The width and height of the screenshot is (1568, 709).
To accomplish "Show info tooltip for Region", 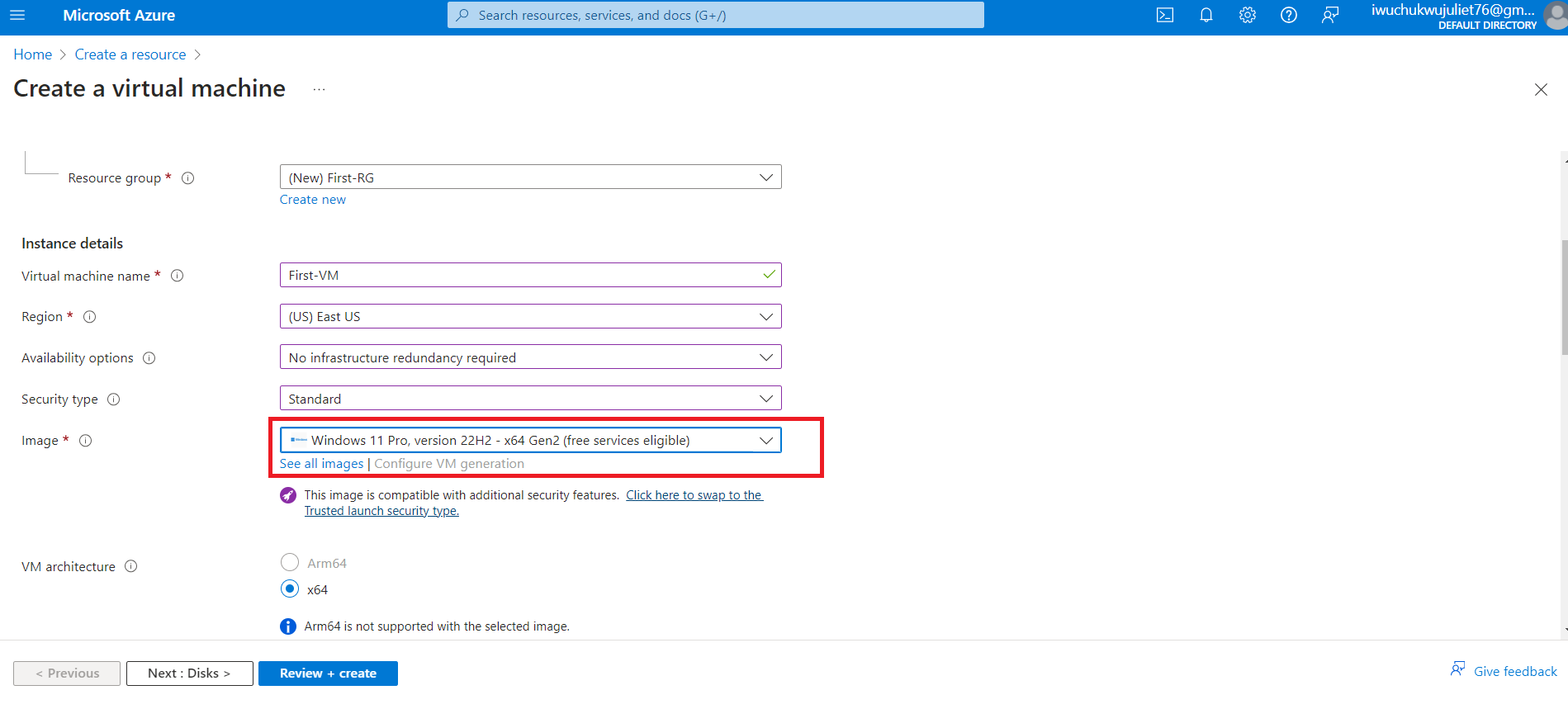I will click(x=90, y=317).
